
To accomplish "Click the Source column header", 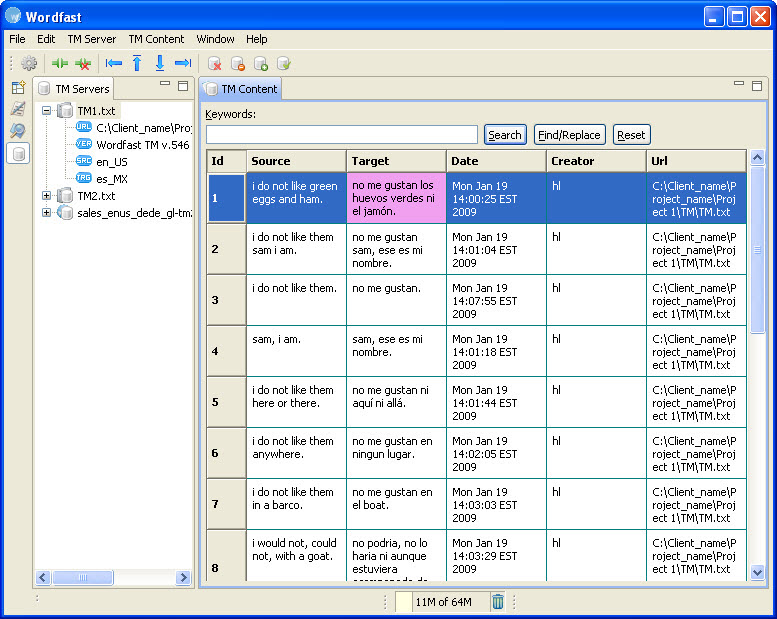I will pyautogui.click(x=296, y=161).
